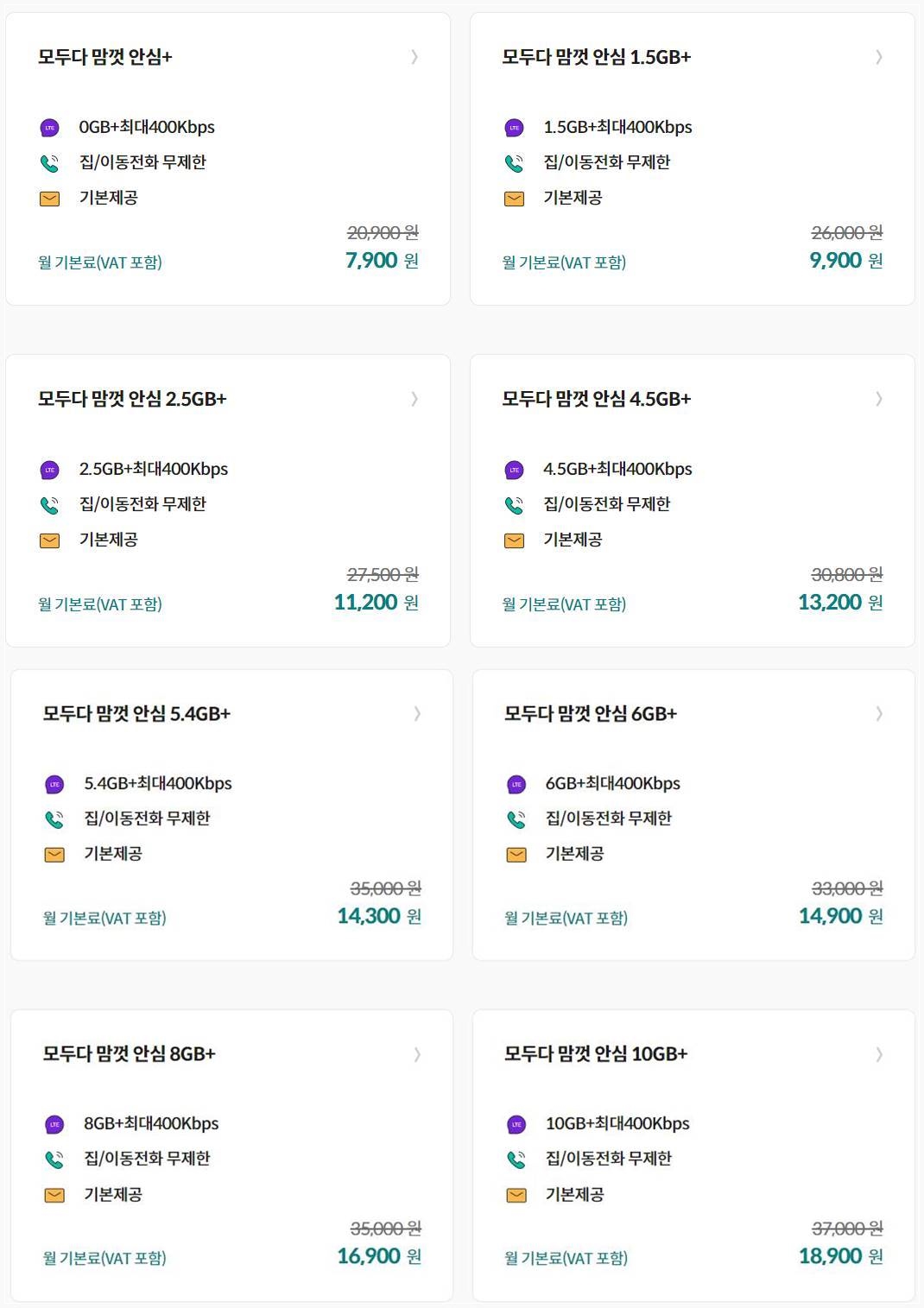Click the envelope icon in 모두다 맘껏 안심 6GB+ card
Viewport: 924px width, 1308px height.
point(516,855)
